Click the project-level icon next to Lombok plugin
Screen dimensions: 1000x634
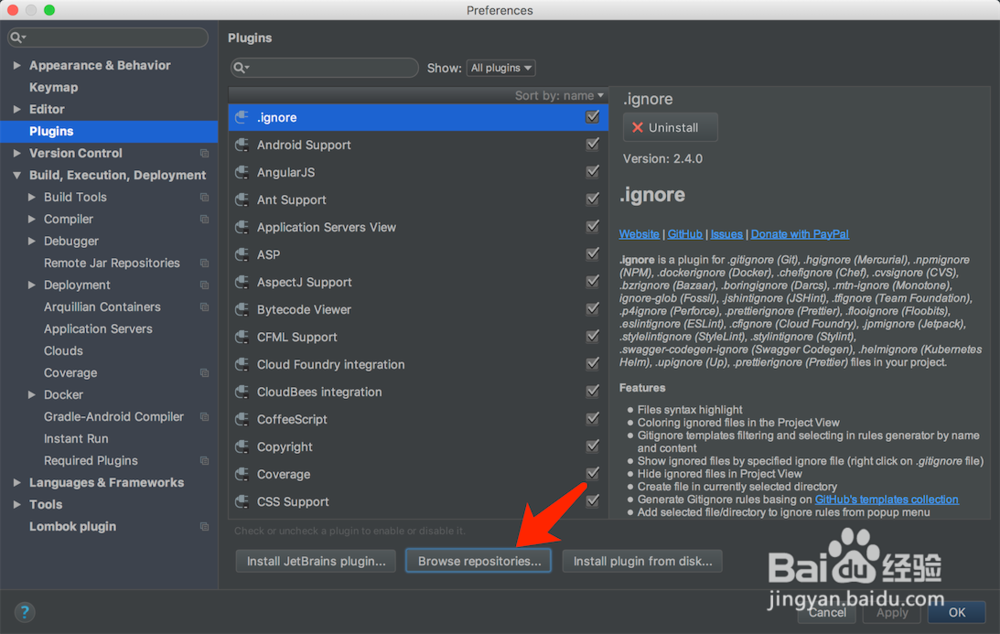[204, 526]
